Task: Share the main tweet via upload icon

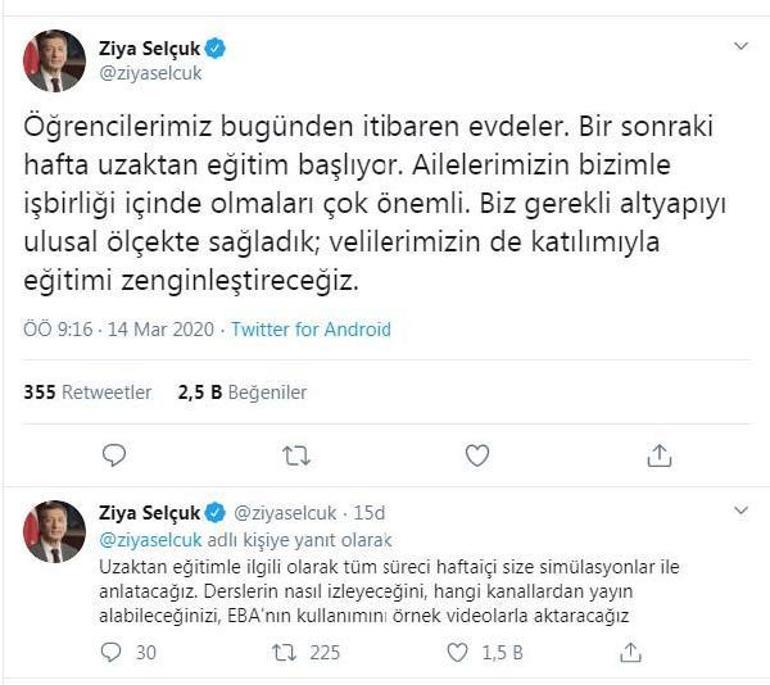Action: (x=659, y=456)
